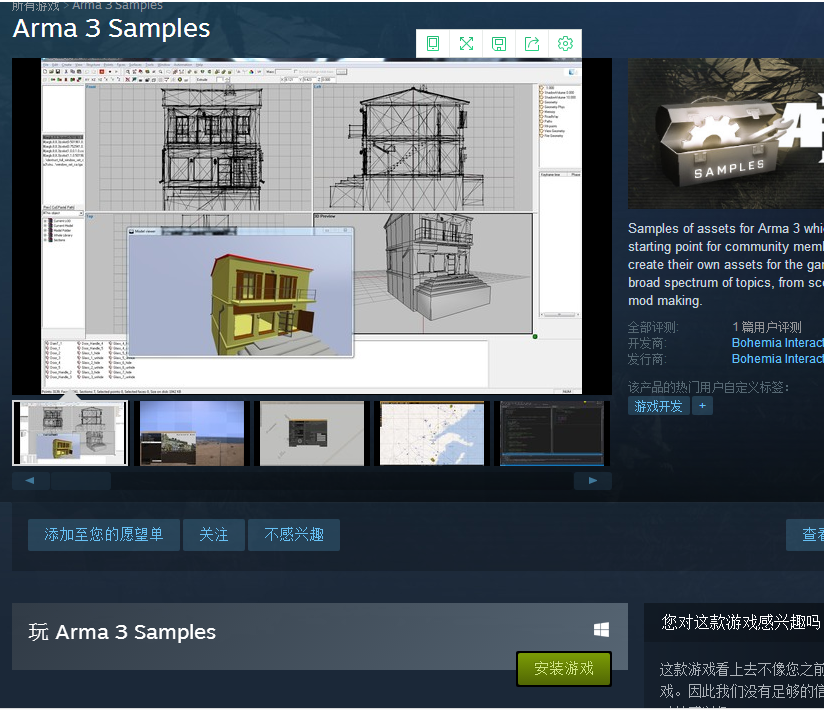Click the 全部评测: label

[x=653, y=327]
